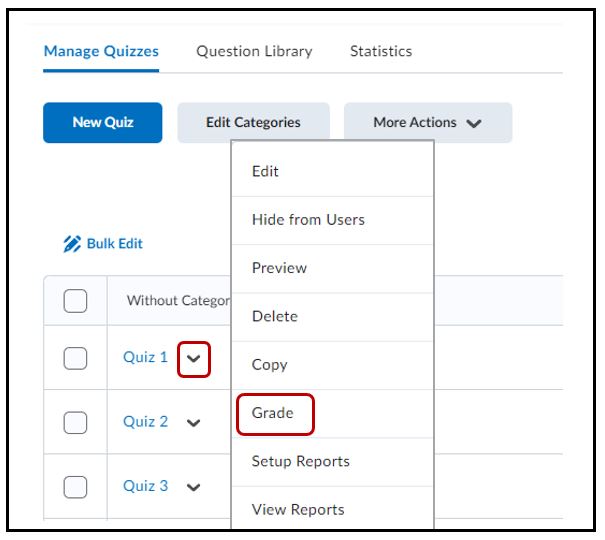
Task: Click the Bulk Edit pencil icon
Action: (x=72, y=244)
